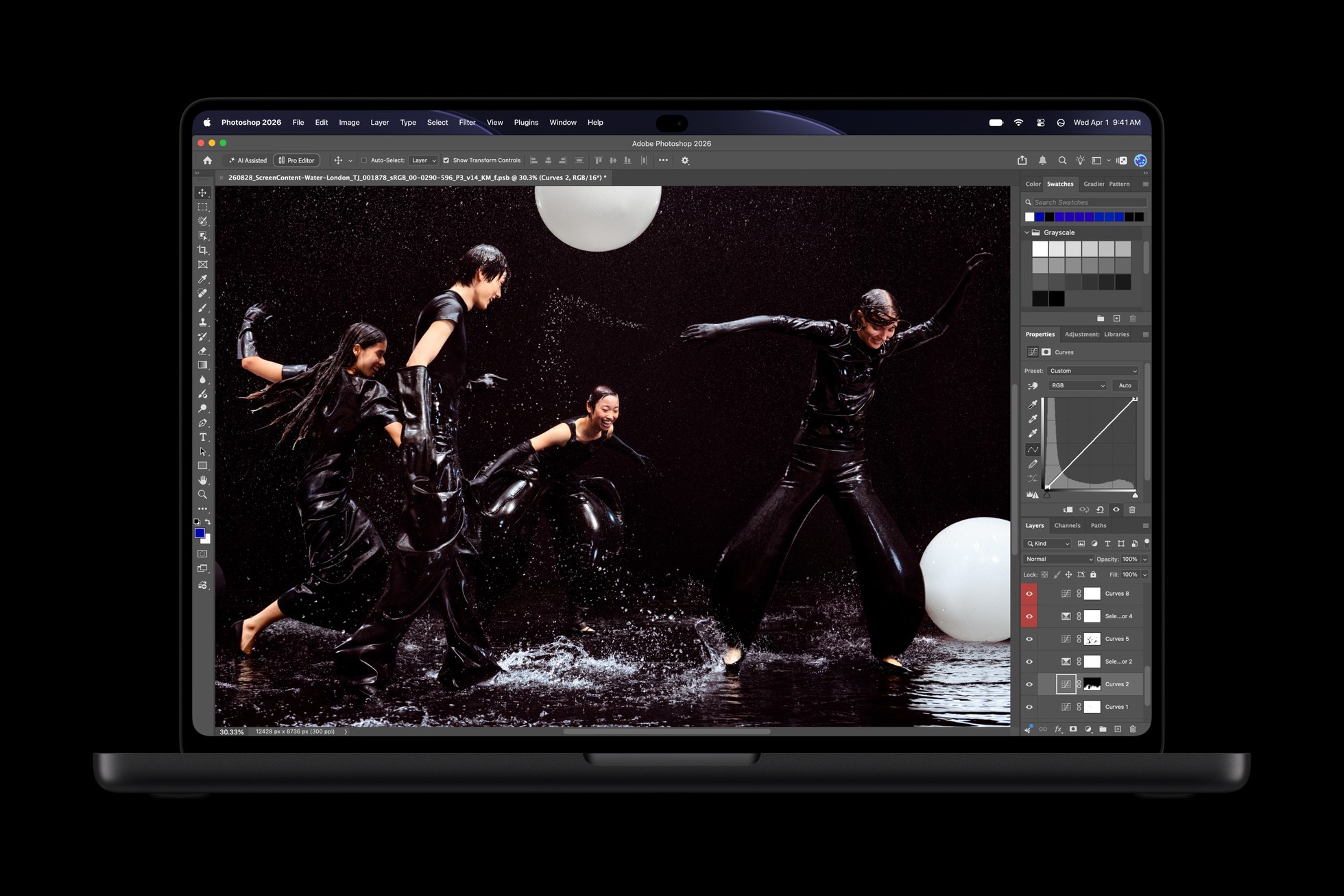This screenshot has width=1344, height=896.
Task: Hide the Curves 5 layer
Action: [x=1029, y=639]
